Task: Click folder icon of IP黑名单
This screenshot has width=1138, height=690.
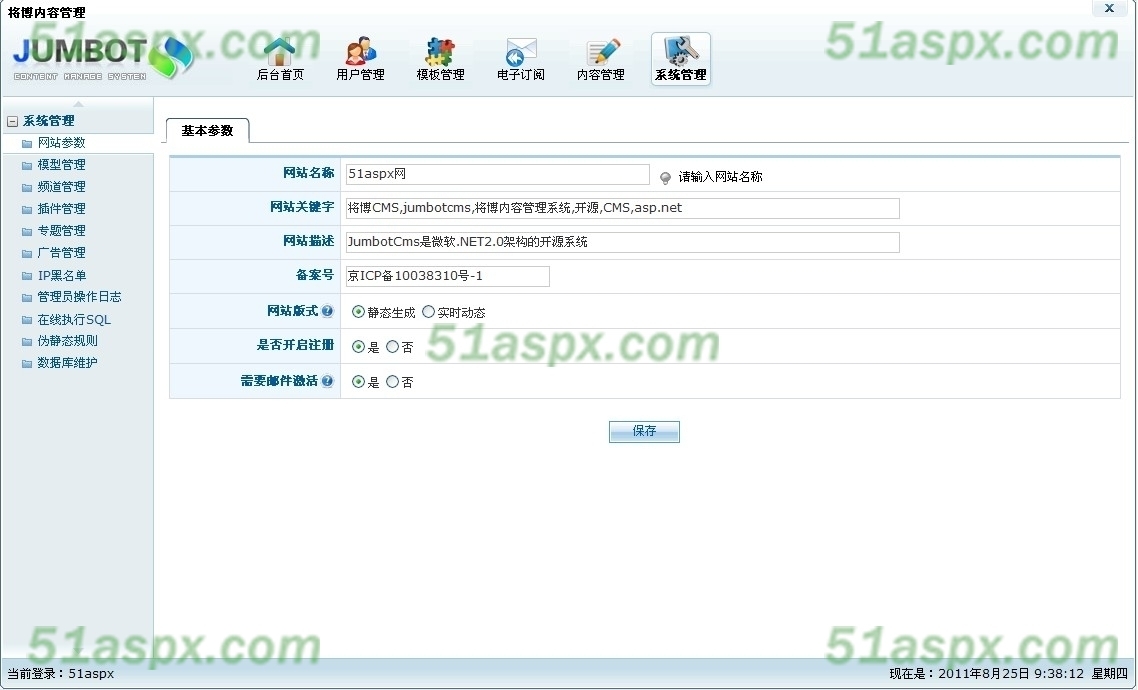Action: pos(27,276)
